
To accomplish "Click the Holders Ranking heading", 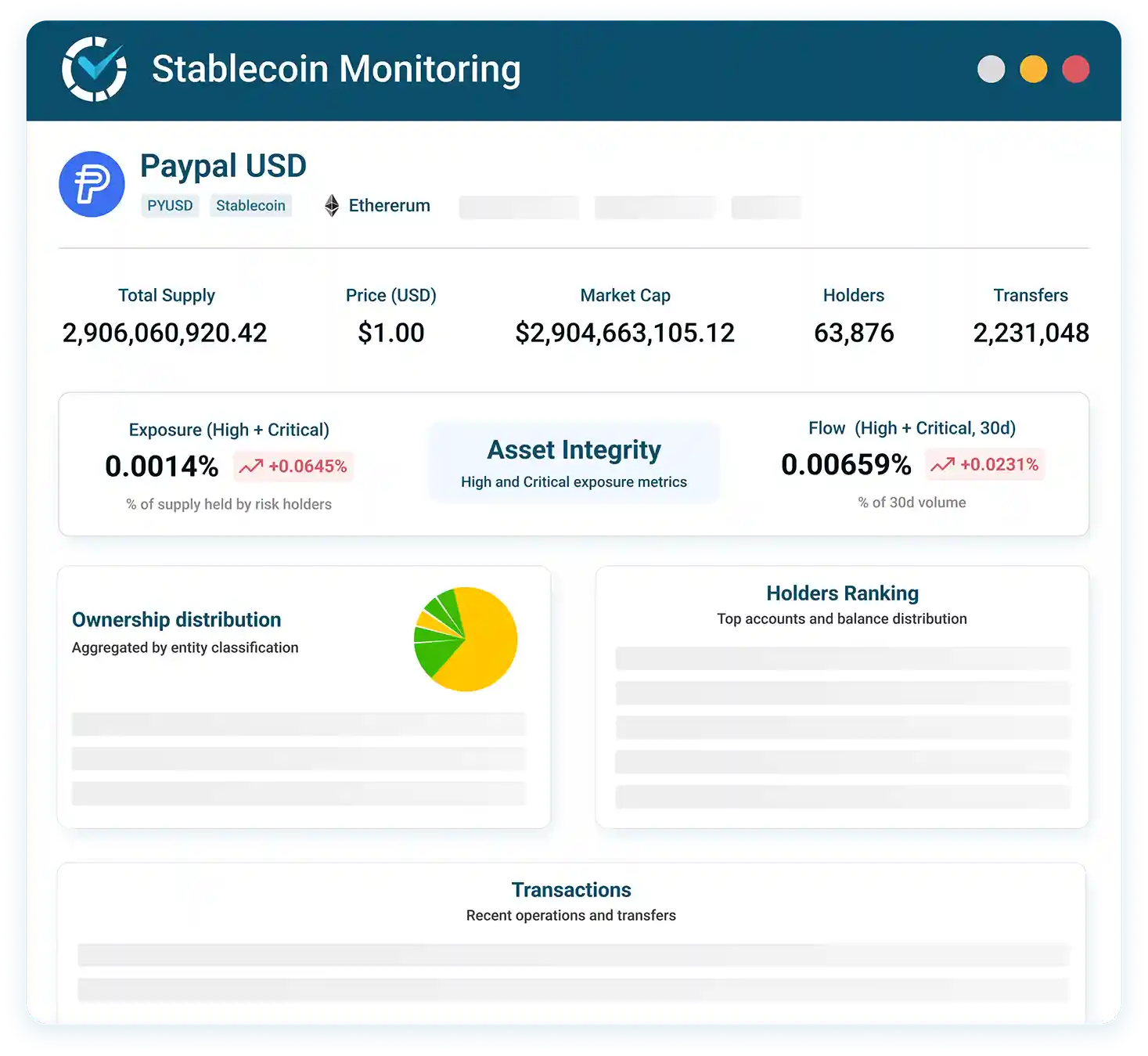I will point(842,593).
